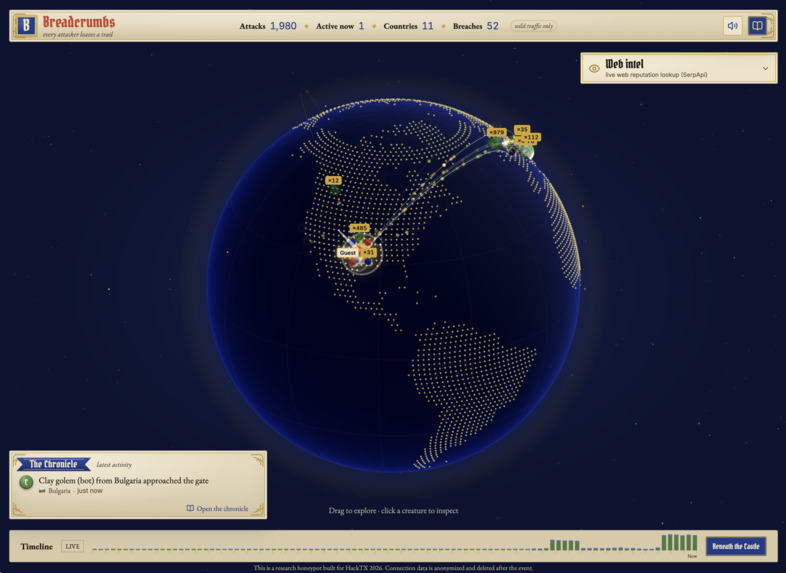Click the live web reputation lookup subtitle

click(656, 75)
